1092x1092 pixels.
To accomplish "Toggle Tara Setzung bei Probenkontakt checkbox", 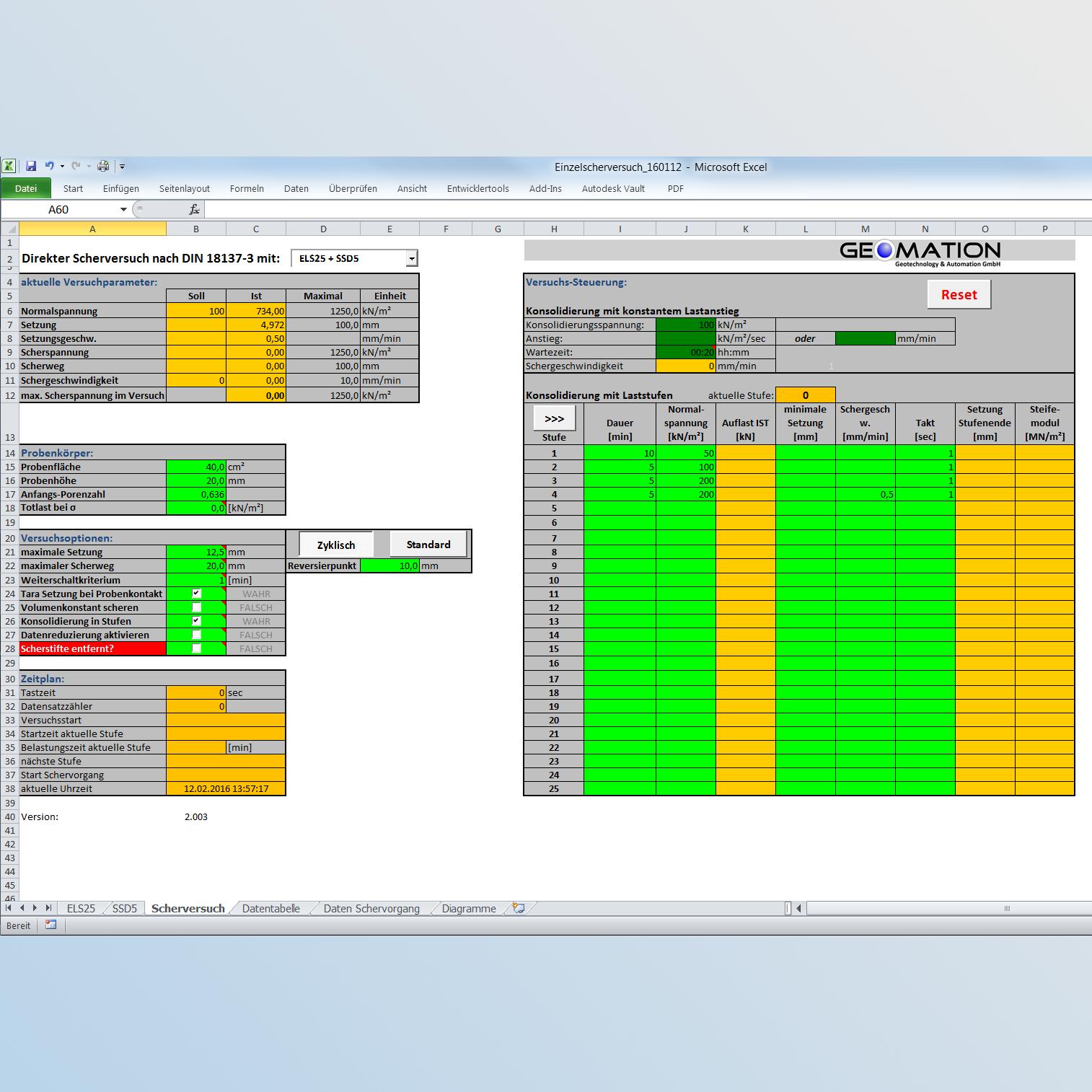I will point(196,593).
